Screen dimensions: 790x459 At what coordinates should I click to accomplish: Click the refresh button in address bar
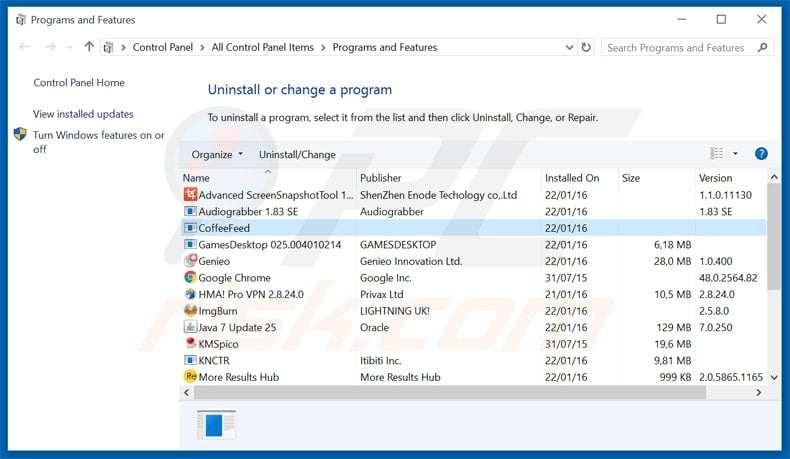click(586, 47)
